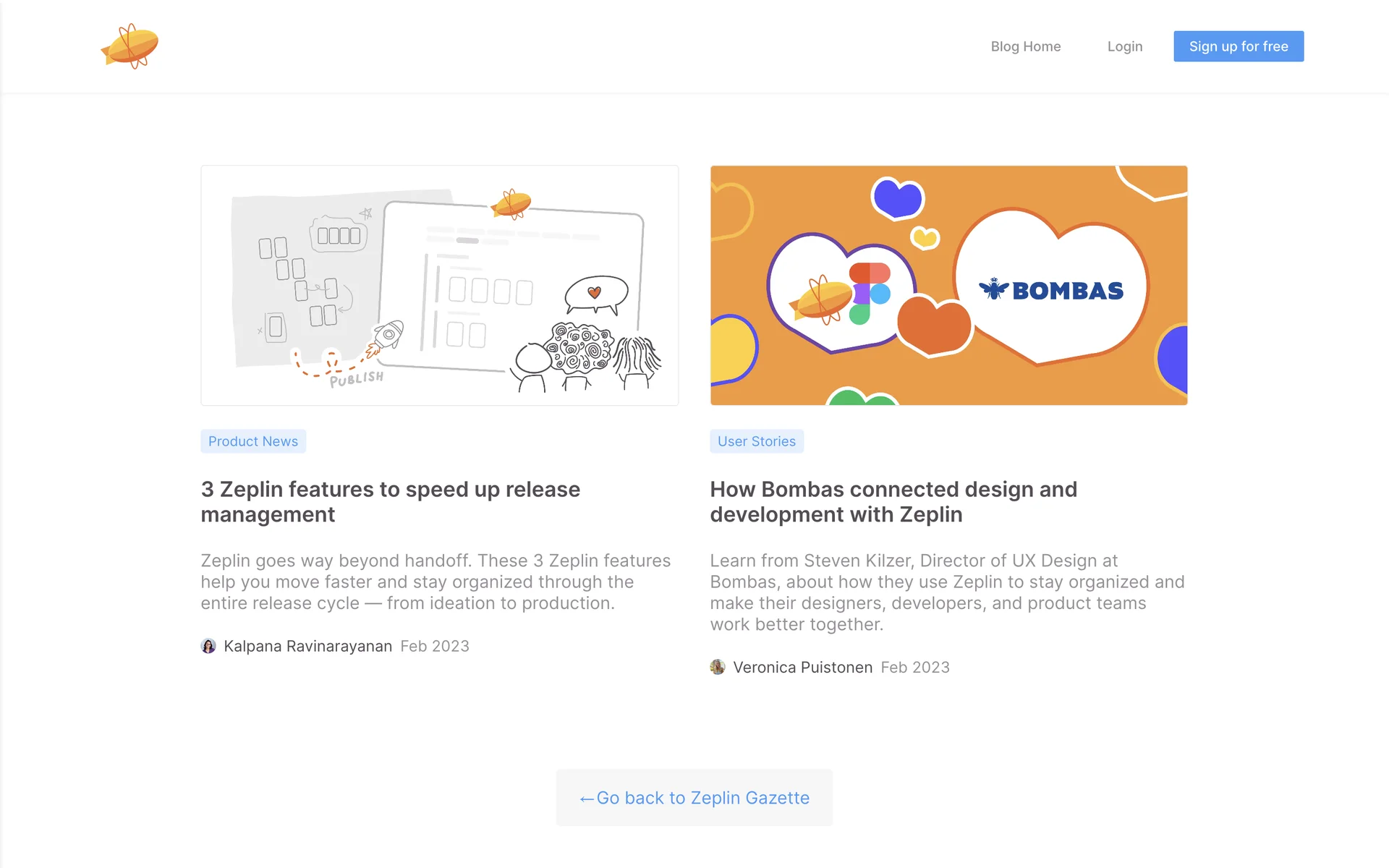Click author name Kalpana Ravinarayanan

coord(307,646)
